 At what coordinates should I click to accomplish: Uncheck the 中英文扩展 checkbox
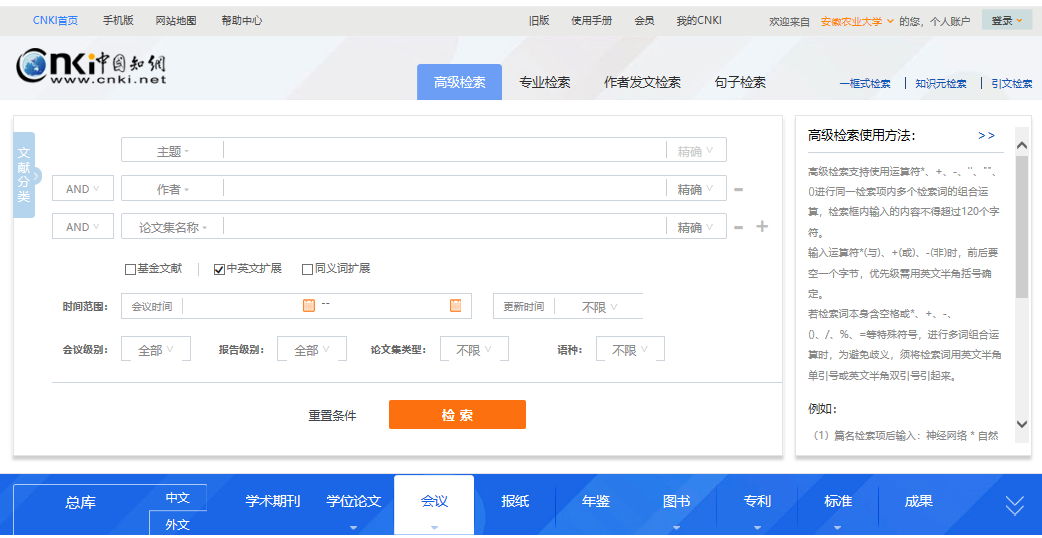tap(219, 269)
